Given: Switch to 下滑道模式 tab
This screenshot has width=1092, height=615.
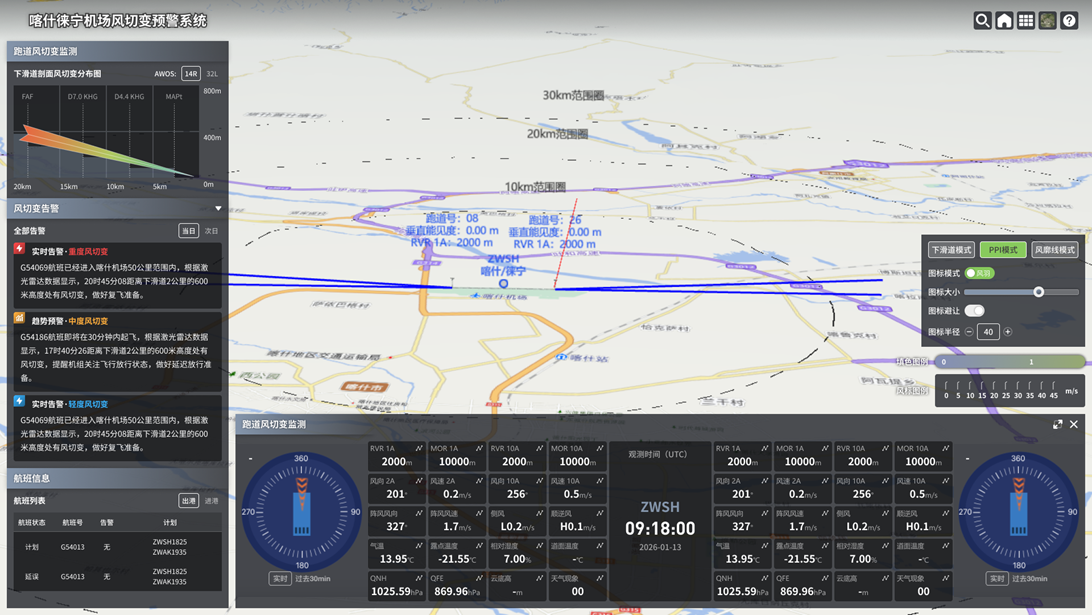Looking at the screenshot, I should click(950, 250).
